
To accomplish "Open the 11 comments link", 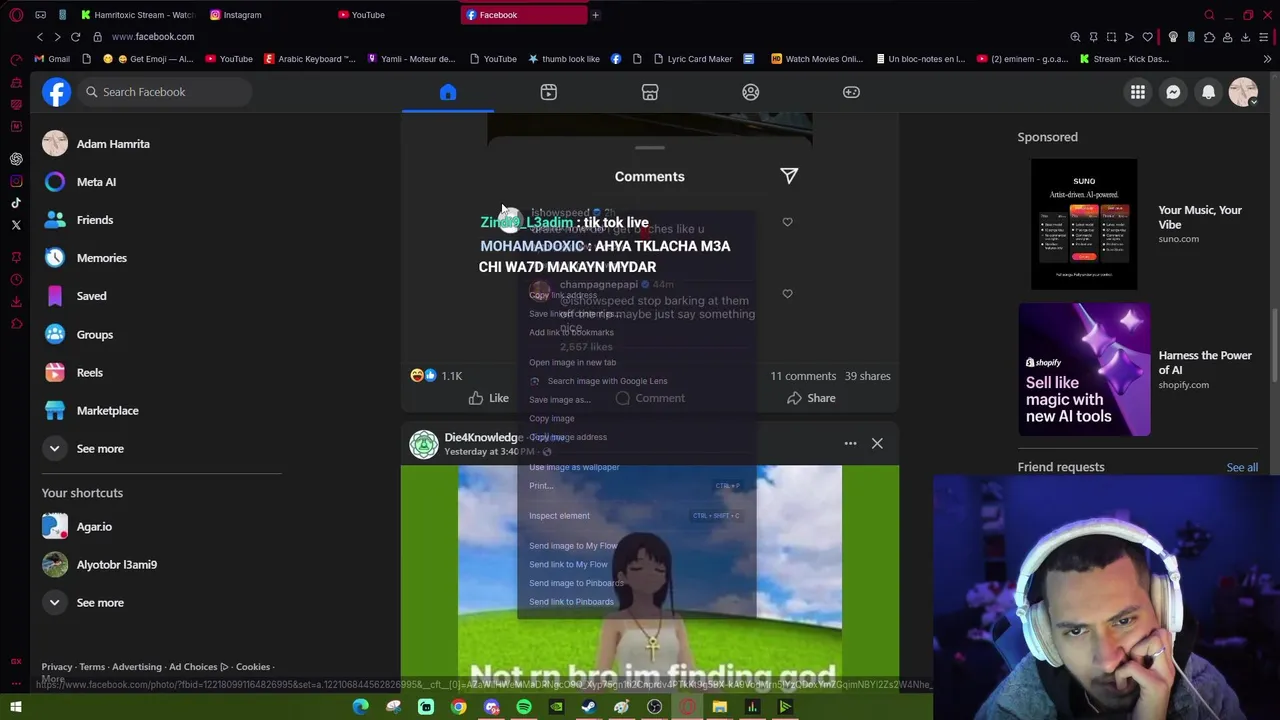I will (x=803, y=376).
